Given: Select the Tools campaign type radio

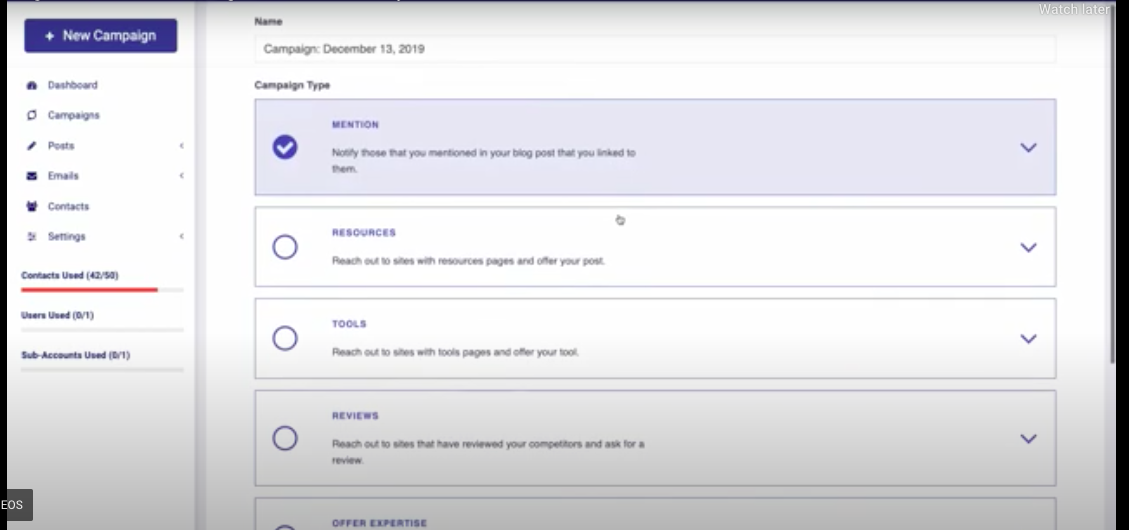Looking at the screenshot, I should pyautogui.click(x=285, y=338).
